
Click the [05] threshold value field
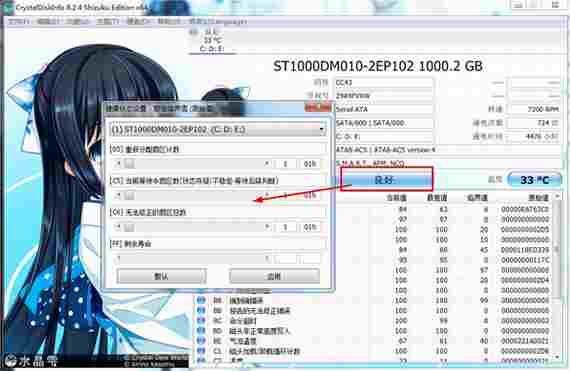285,164
